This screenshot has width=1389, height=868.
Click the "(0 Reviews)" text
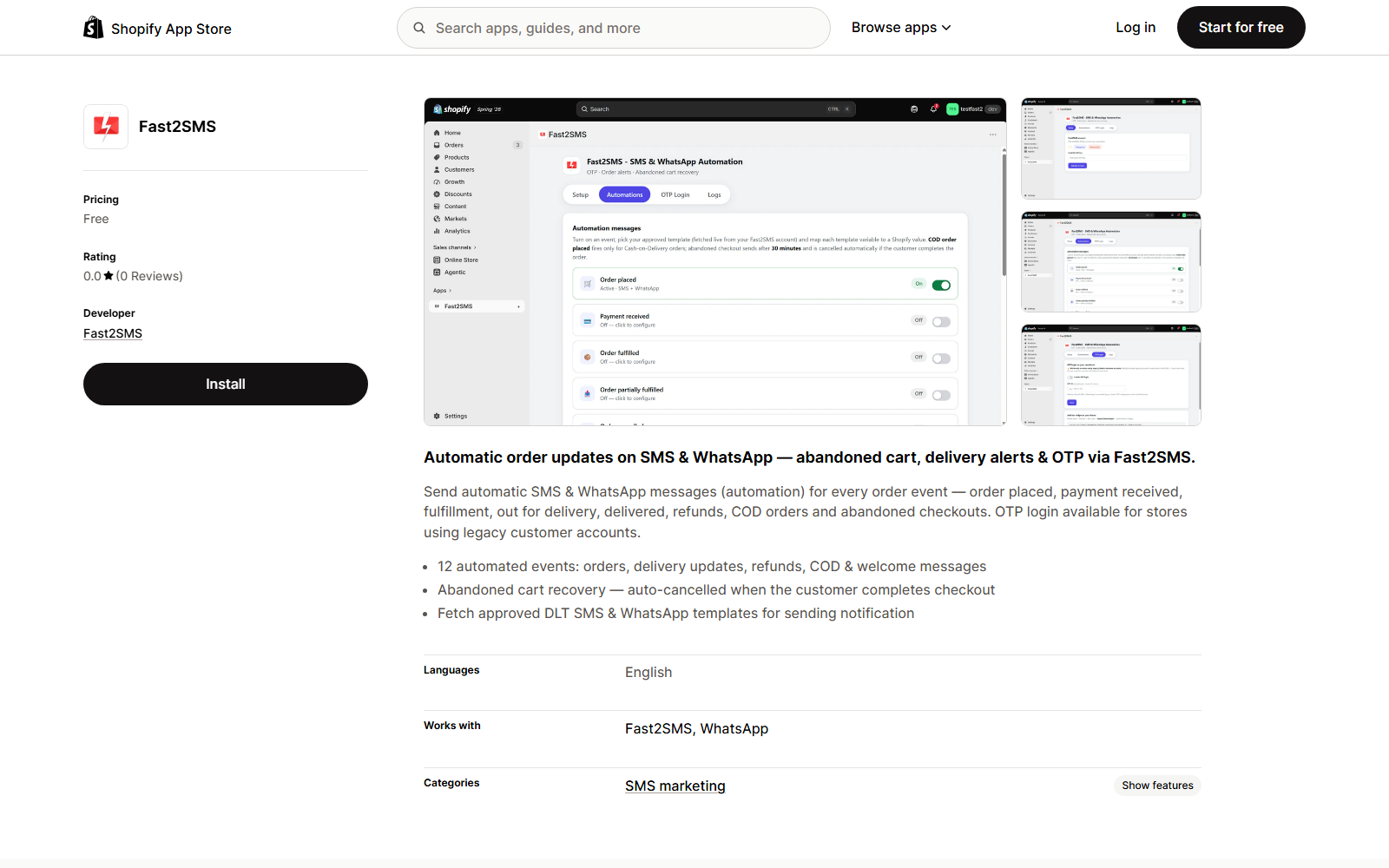click(149, 276)
